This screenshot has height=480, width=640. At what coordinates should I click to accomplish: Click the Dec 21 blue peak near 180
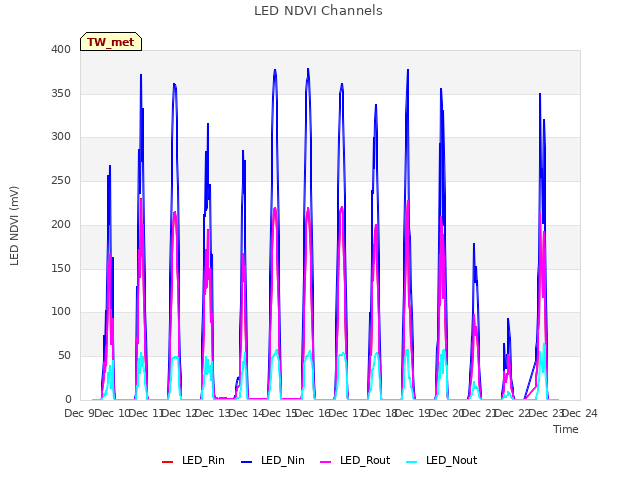point(474,244)
